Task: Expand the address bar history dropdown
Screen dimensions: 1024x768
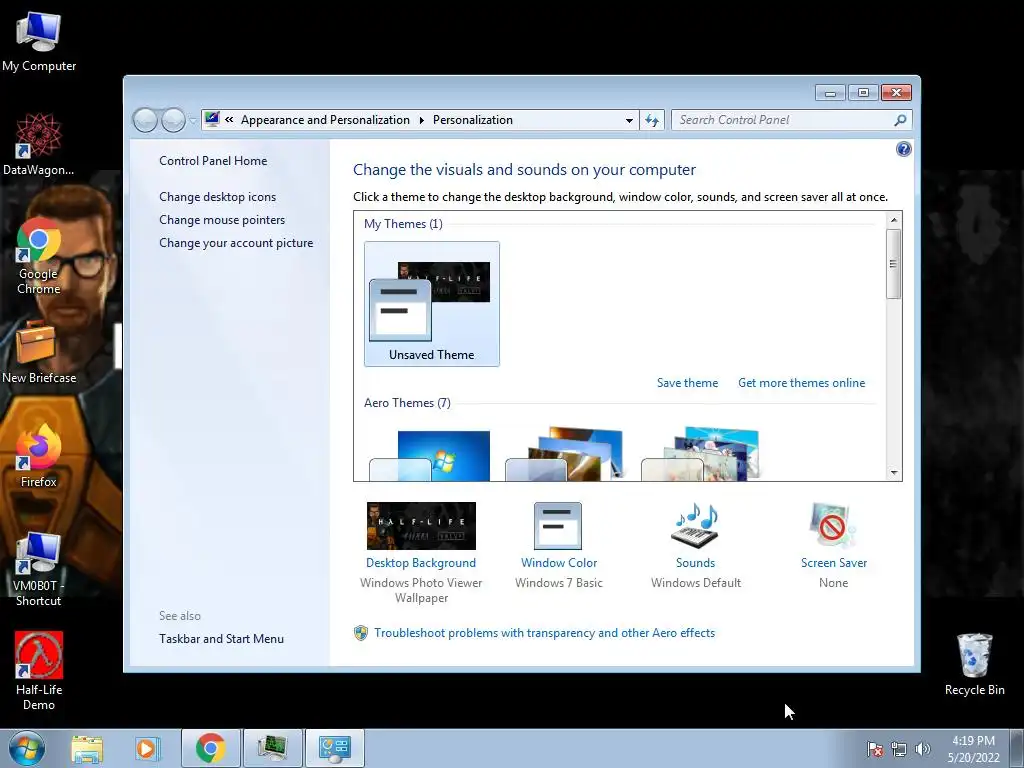Action: [x=629, y=120]
